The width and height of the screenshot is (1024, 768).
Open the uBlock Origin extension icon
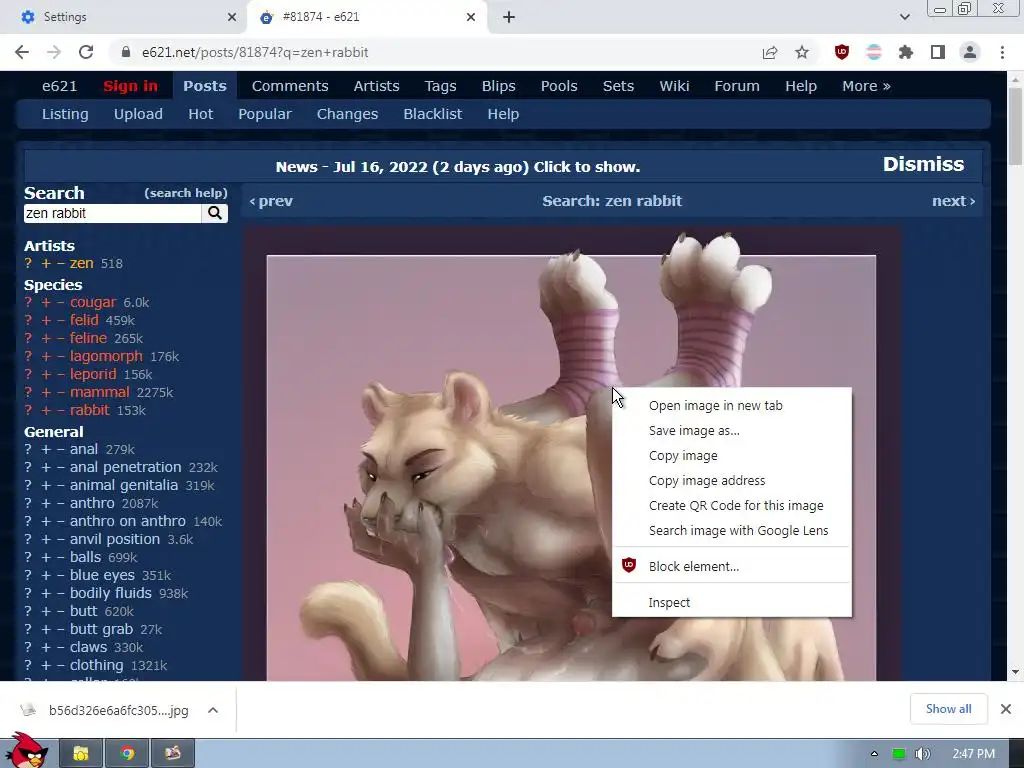point(842,52)
